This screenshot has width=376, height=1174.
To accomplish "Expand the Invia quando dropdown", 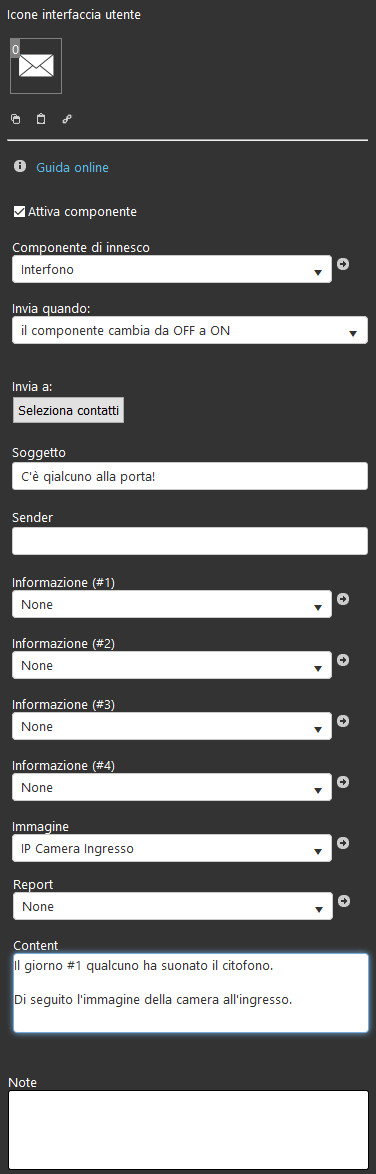I will coord(189,330).
